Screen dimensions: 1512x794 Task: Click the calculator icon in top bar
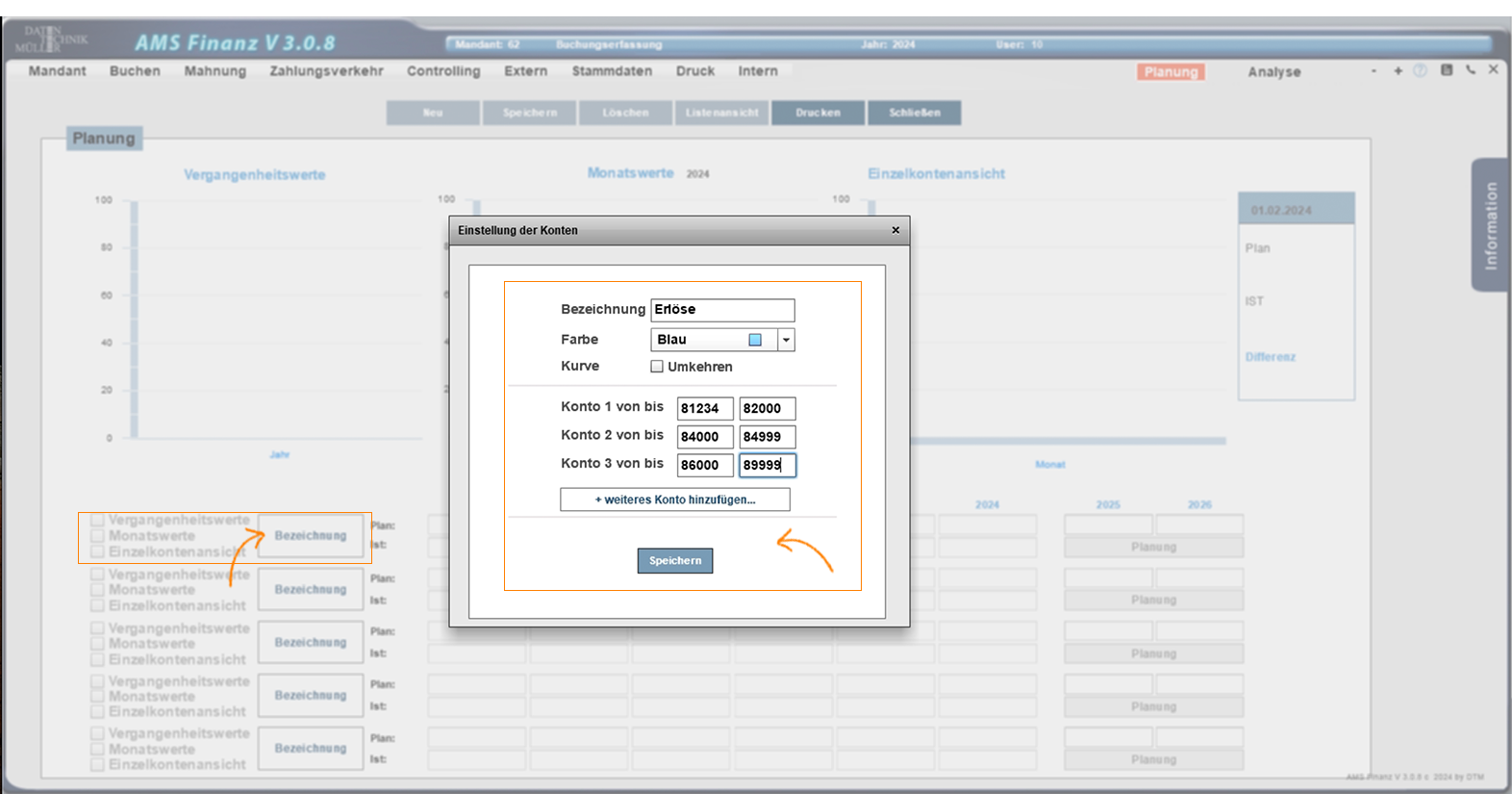1446,70
